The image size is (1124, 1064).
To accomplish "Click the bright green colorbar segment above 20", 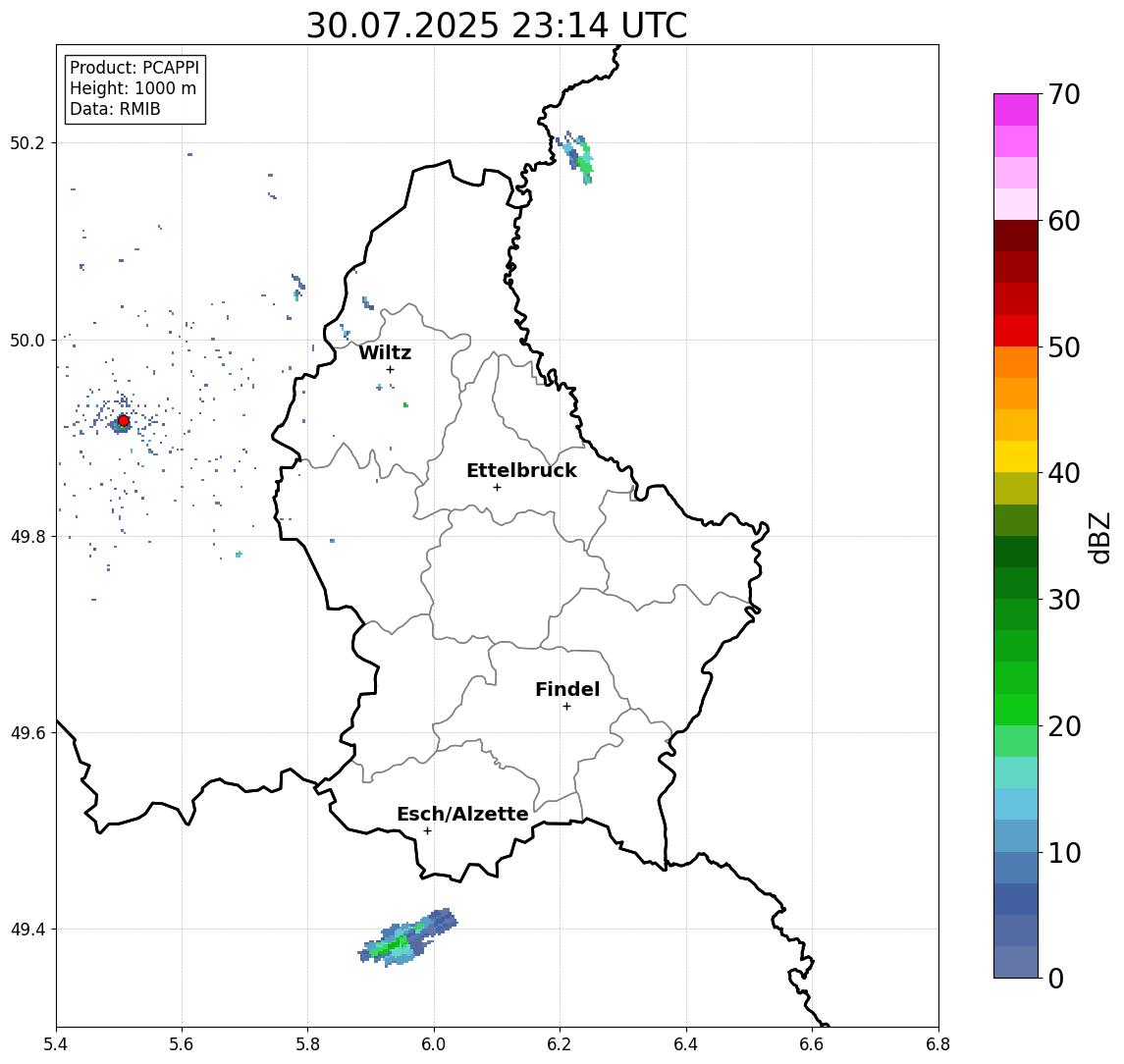I will [x=1016, y=709].
